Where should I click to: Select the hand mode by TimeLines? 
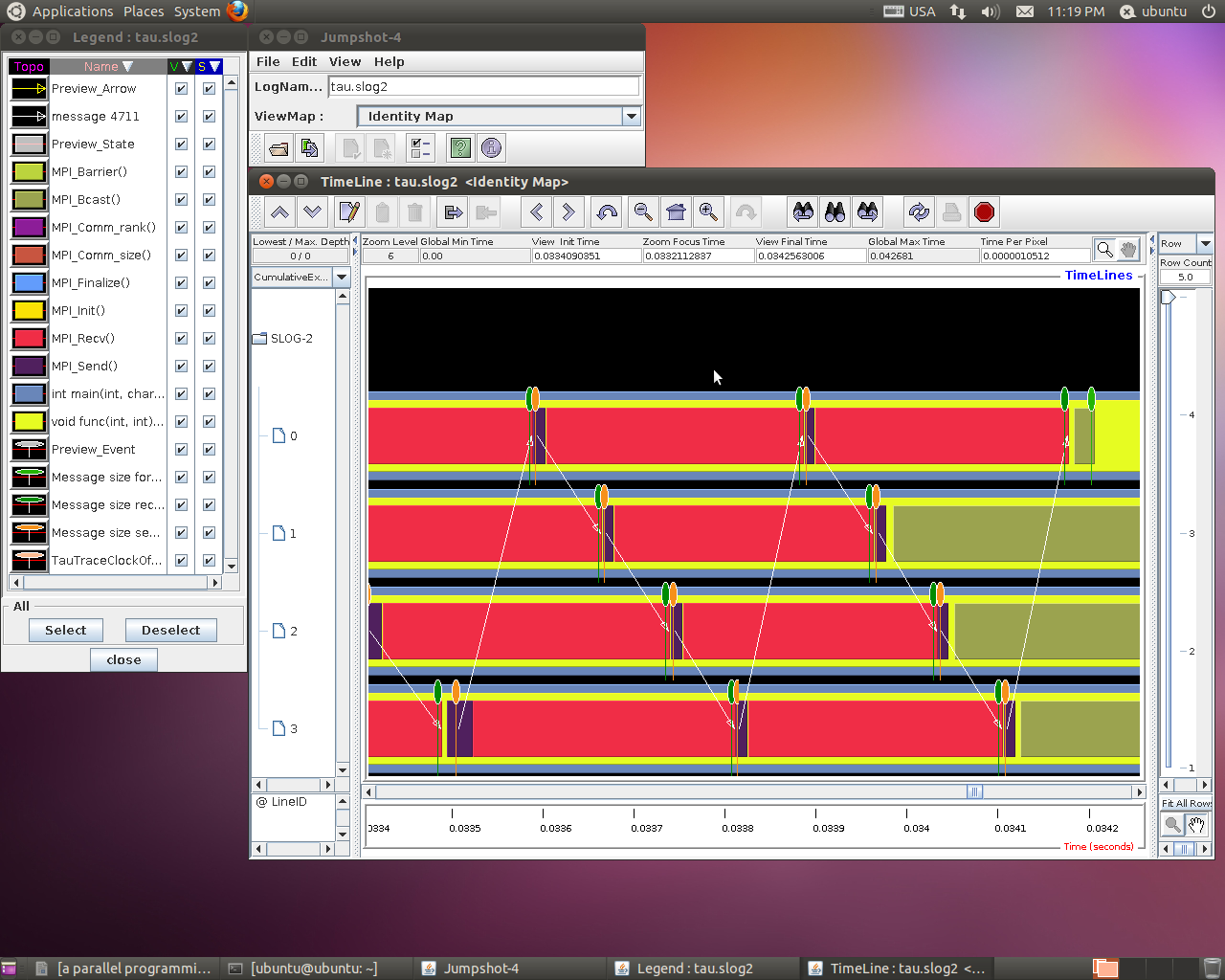1128,250
